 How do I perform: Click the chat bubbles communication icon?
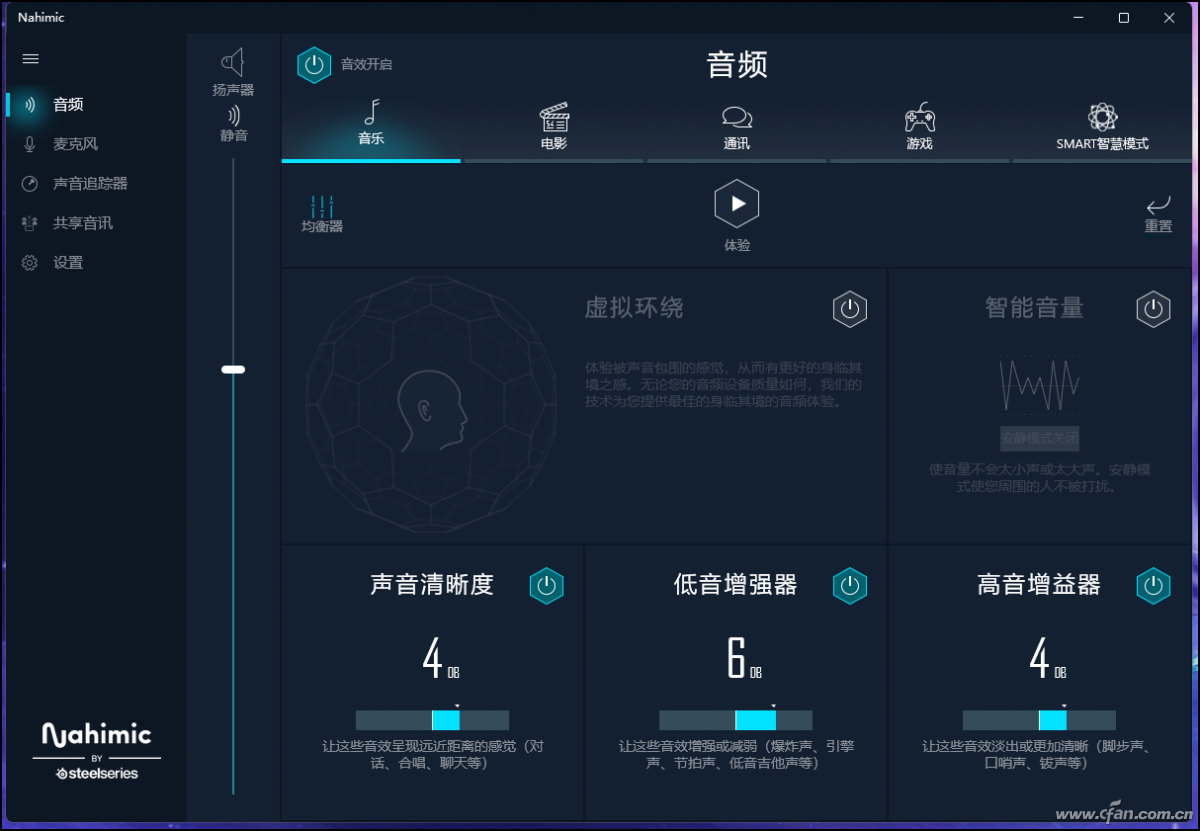point(737,119)
